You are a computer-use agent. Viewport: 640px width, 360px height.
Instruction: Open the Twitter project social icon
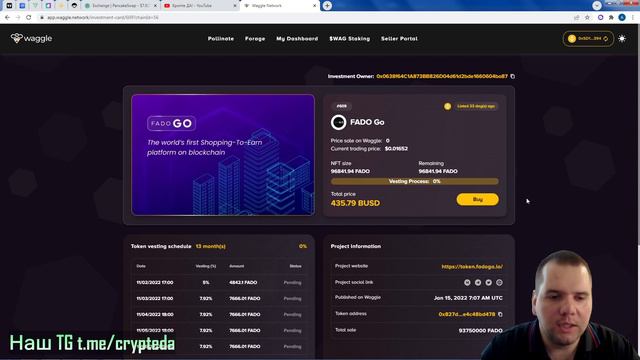(489, 282)
